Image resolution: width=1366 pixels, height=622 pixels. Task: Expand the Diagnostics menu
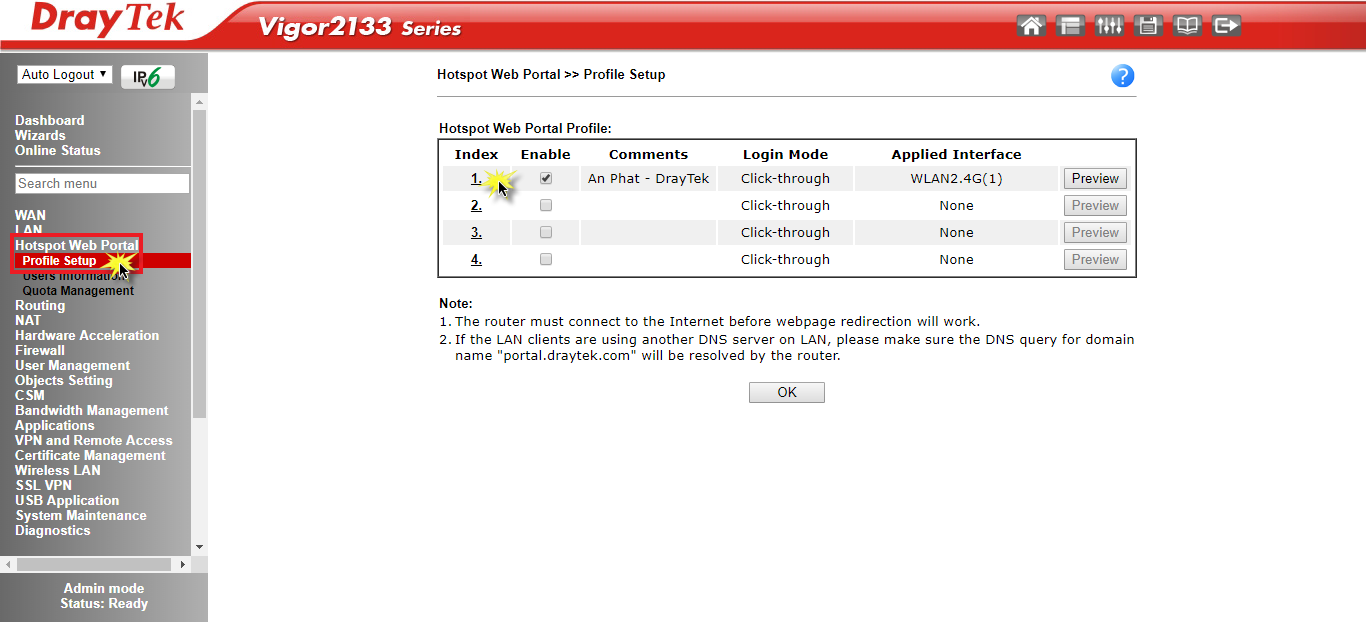click(x=53, y=530)
